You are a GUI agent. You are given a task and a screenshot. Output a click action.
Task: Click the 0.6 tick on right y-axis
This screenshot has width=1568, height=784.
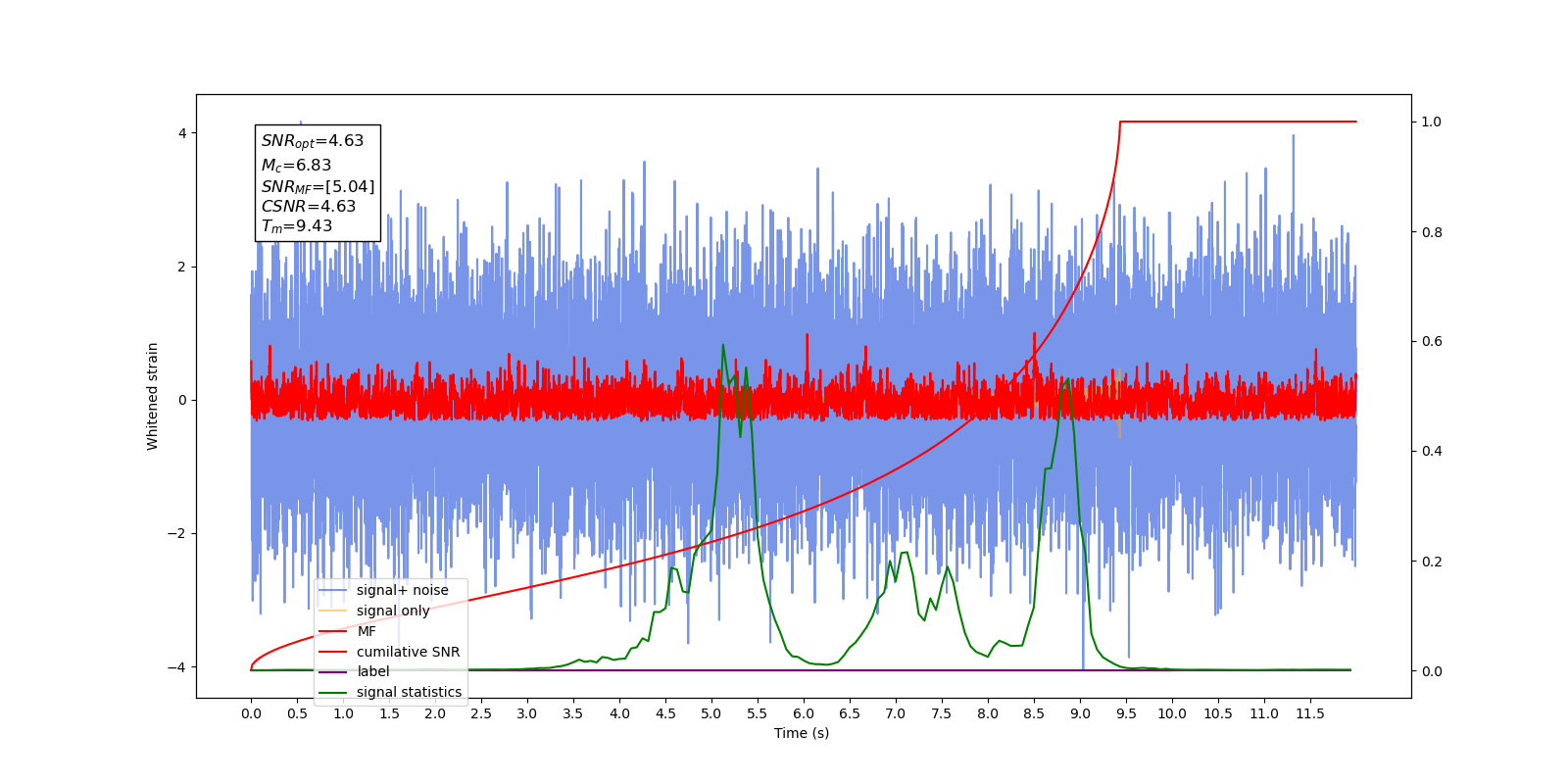pos(1432,342)
